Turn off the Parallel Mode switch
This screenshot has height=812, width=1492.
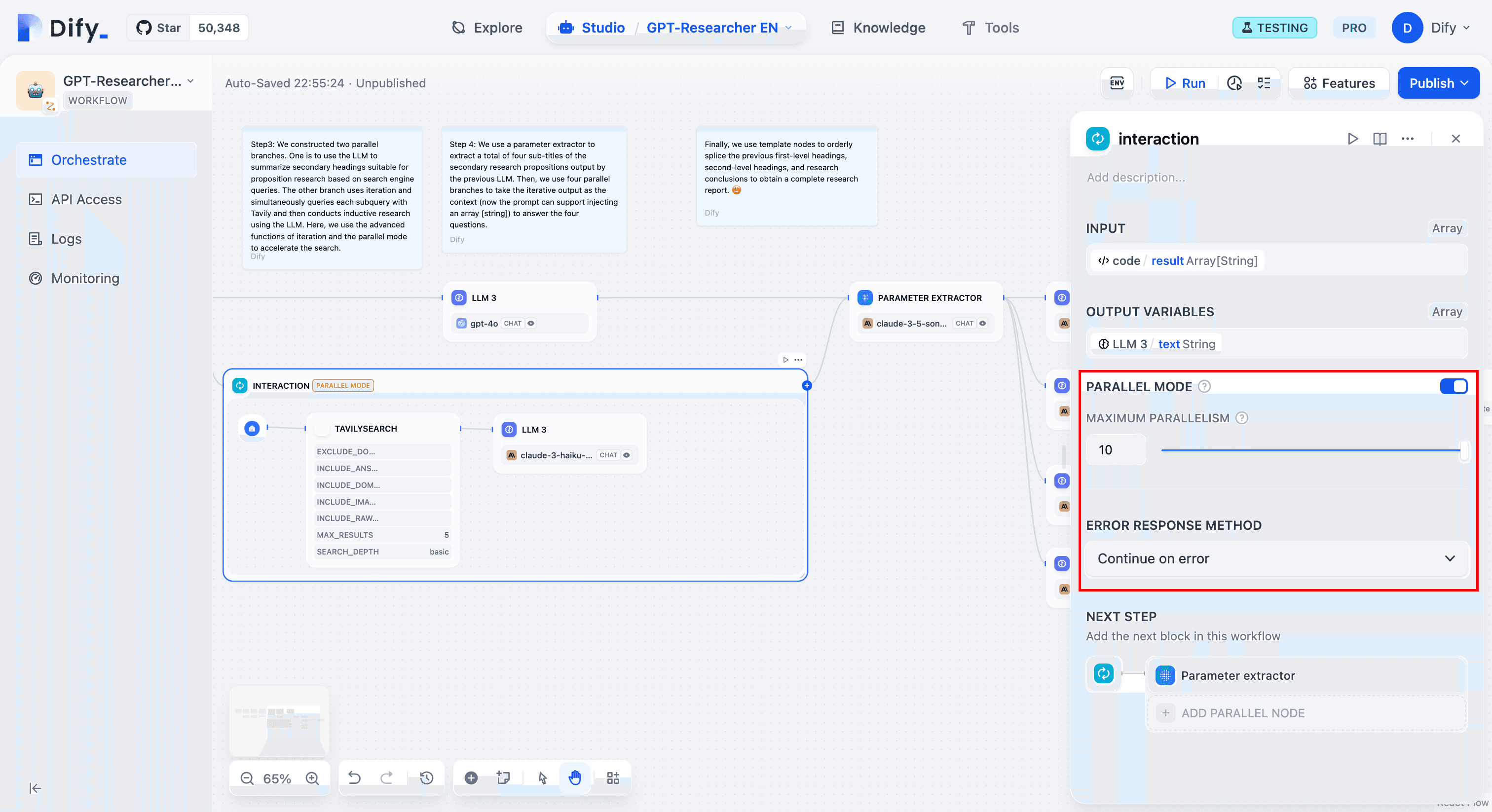[1453, 386]
